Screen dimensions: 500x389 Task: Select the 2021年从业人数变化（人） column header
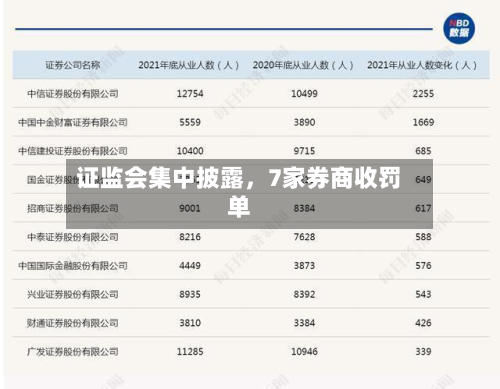422,65
